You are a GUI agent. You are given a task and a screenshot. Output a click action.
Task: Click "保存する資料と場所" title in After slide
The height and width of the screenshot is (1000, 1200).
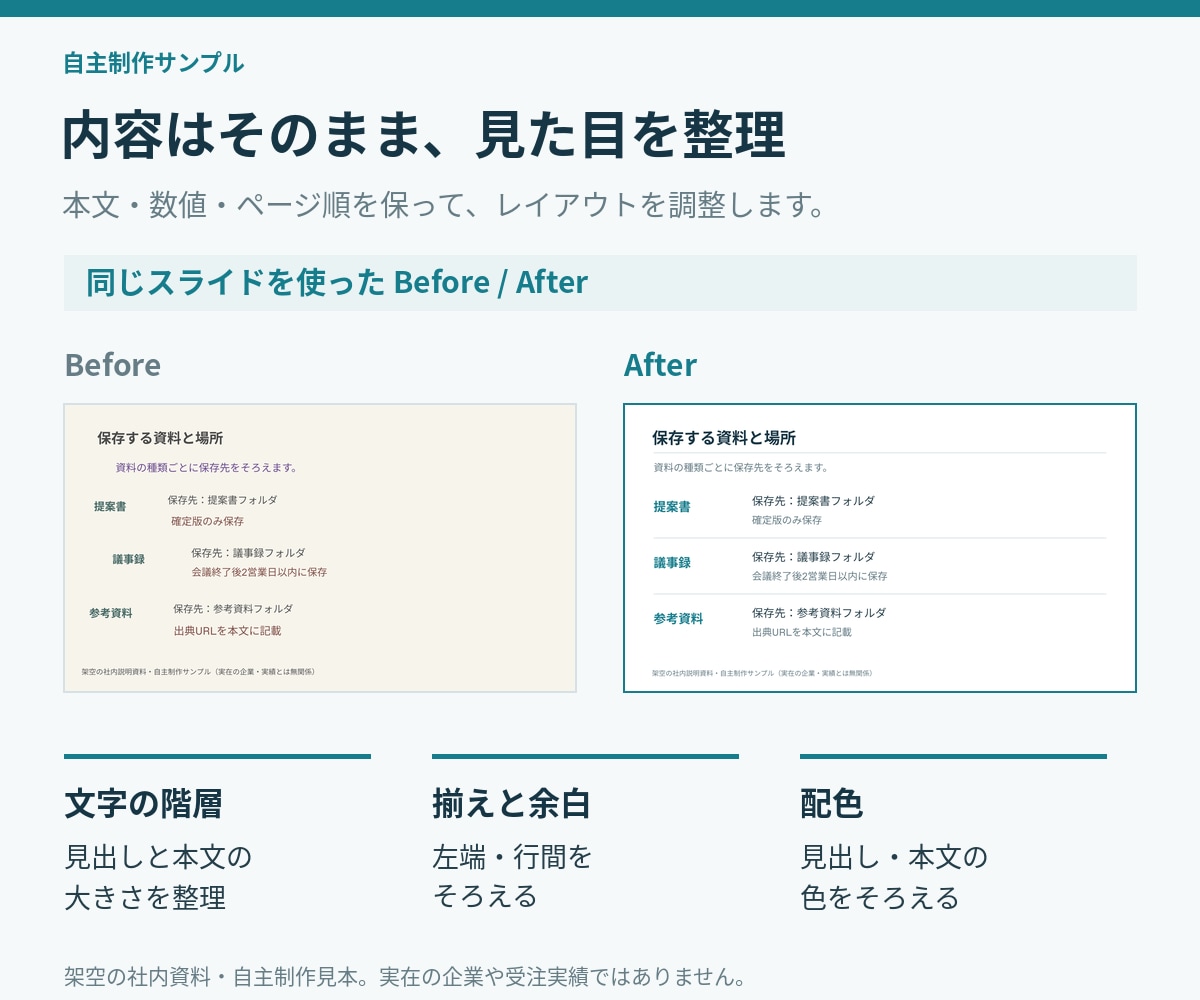pos(724,438)
